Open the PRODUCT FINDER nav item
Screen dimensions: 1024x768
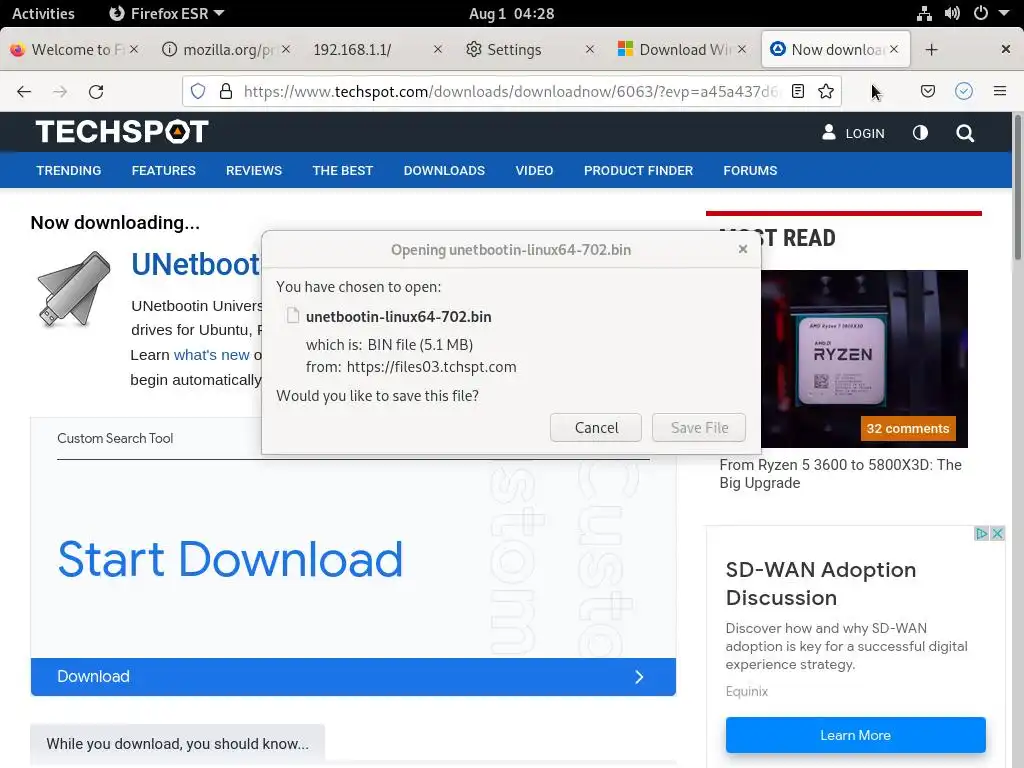click(x=638, y=170)
